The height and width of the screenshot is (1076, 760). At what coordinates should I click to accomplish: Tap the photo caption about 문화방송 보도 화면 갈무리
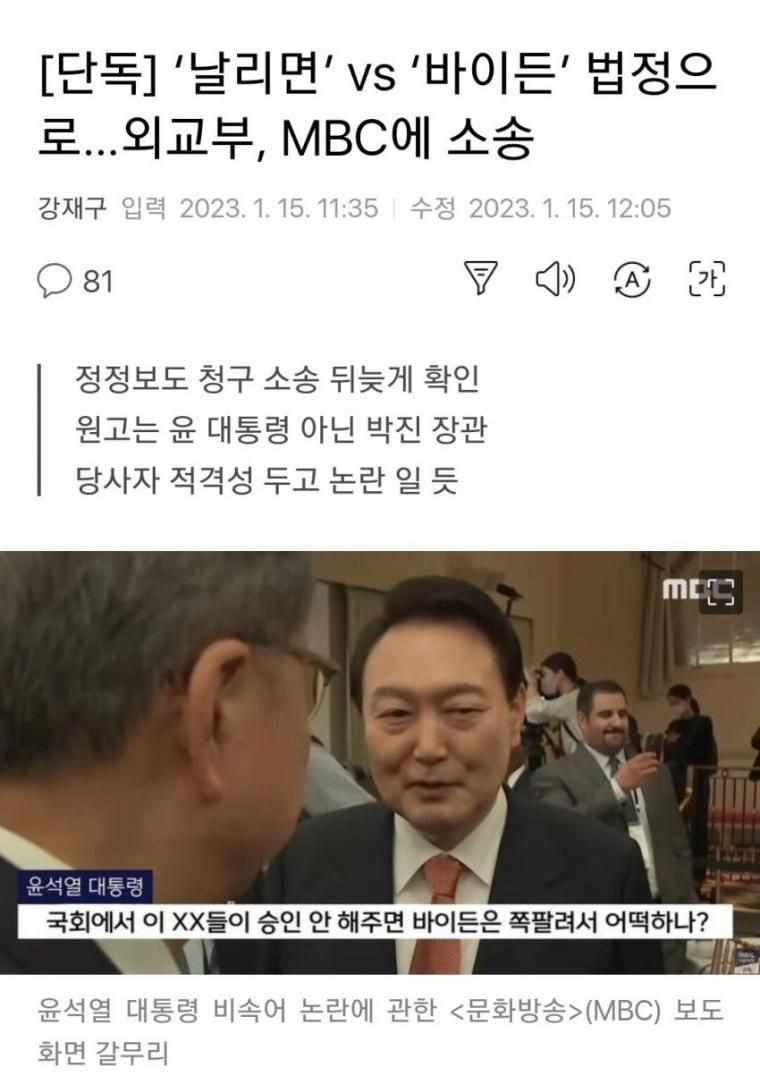380,1031
